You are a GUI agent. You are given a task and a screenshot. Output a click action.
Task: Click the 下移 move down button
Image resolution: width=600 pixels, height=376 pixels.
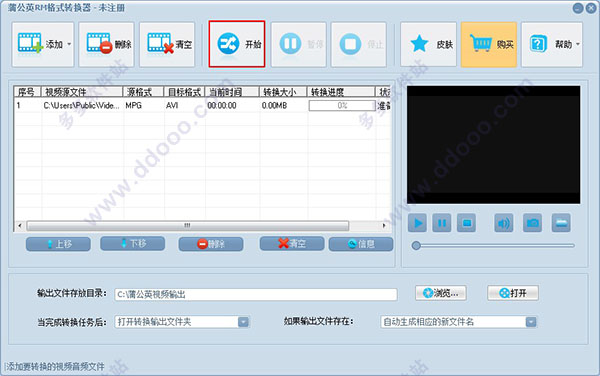[x=132, y=243]
